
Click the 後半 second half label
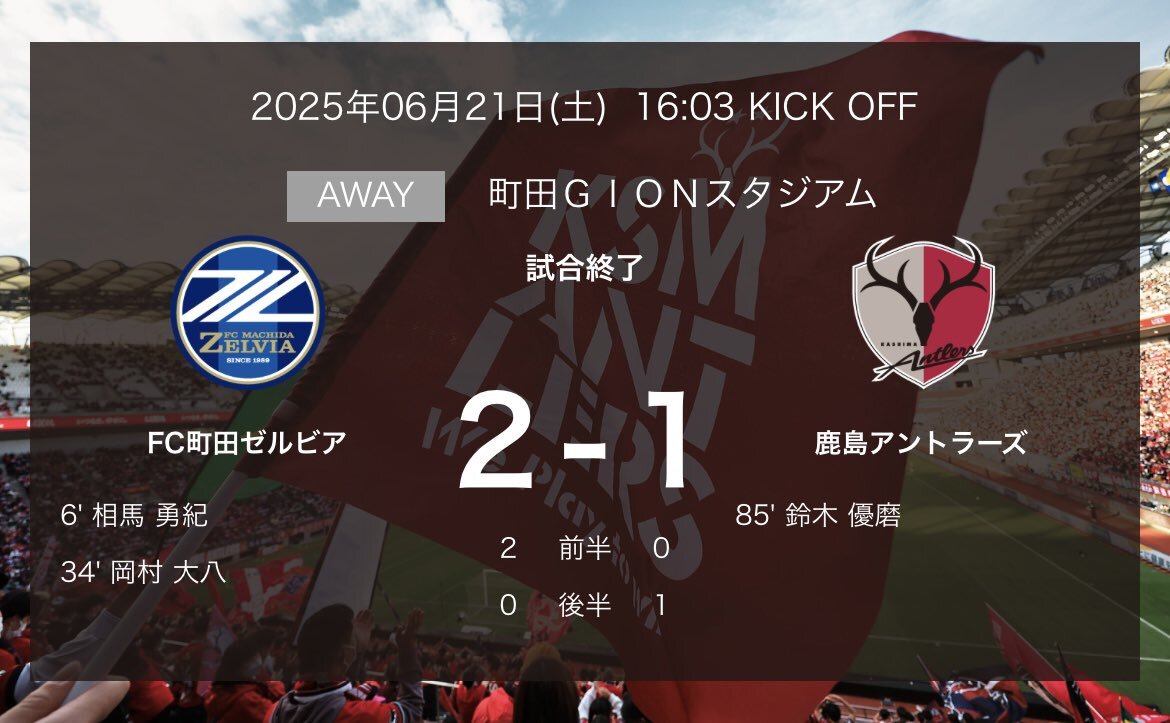(584, 605)
